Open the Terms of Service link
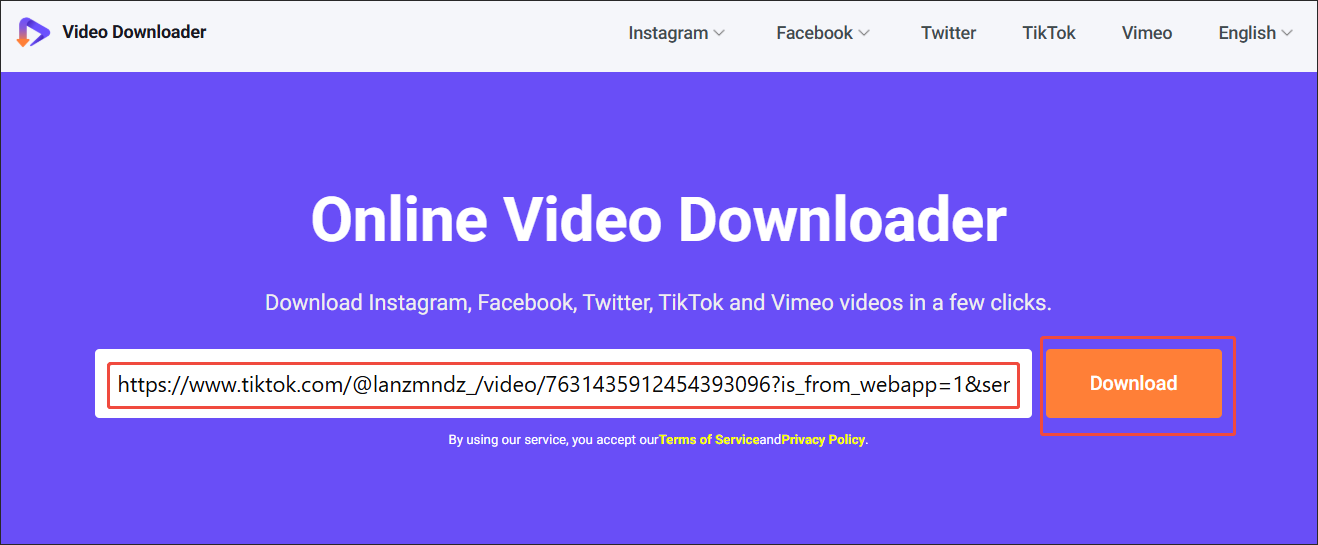This screenshot has width=1318, height=545. point(709,440)
